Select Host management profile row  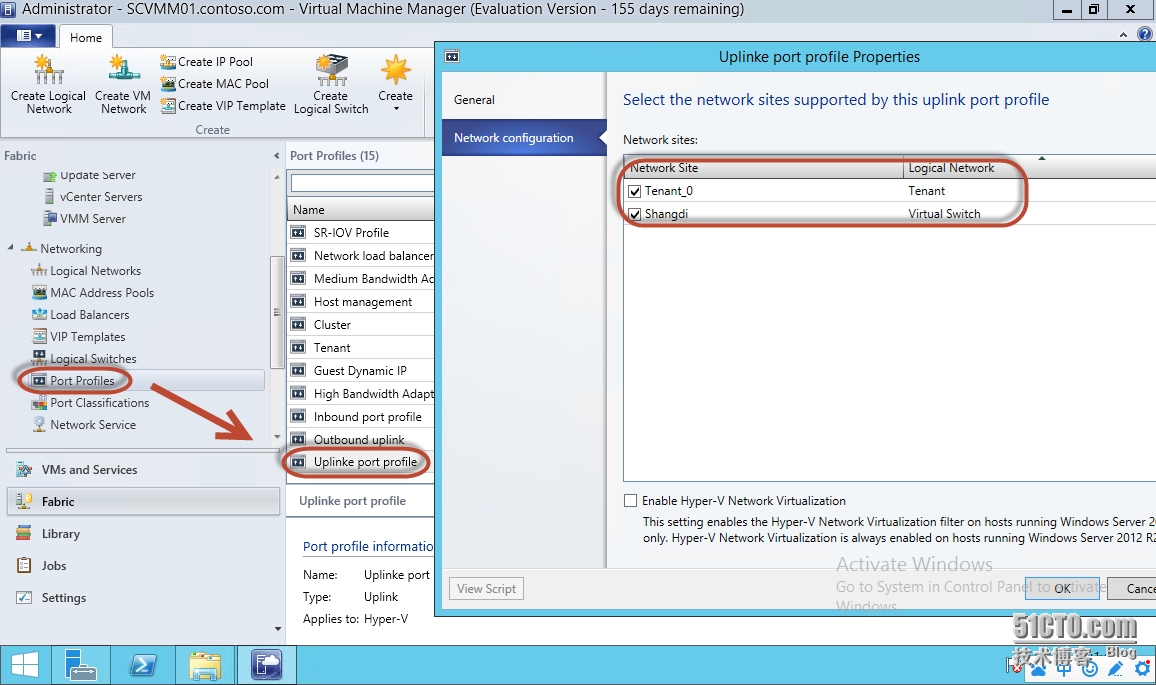coord(361,302)
